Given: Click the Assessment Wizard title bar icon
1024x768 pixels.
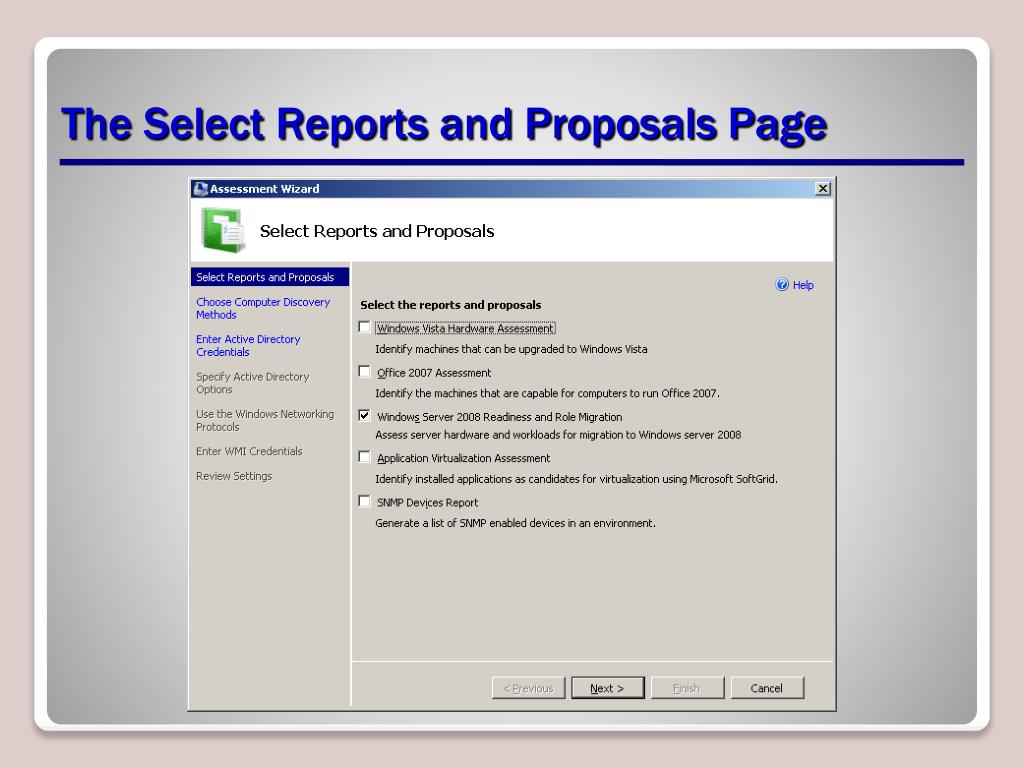Looking at the screenshot, I should click(x=200, y=189).
